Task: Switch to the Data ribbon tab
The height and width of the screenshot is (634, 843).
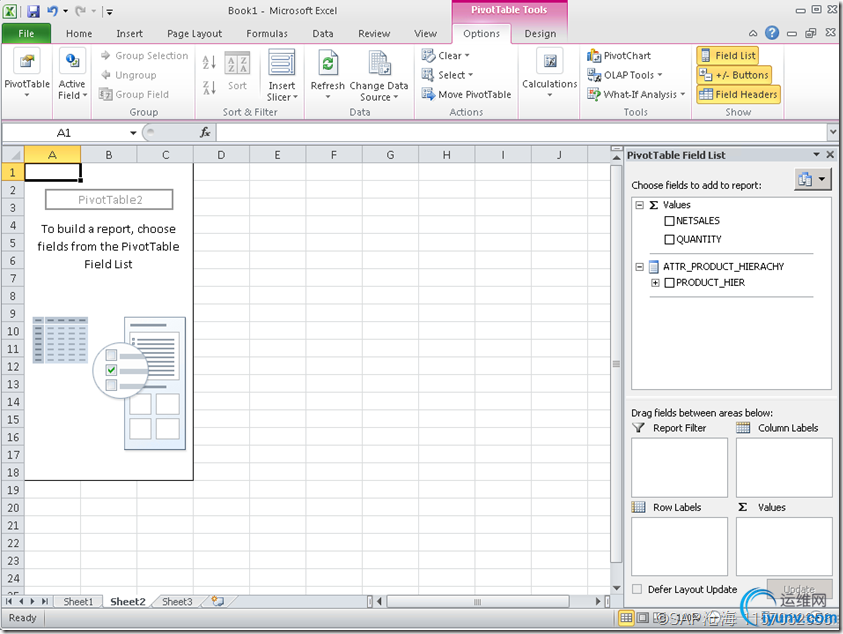Action: pos(323,33)
